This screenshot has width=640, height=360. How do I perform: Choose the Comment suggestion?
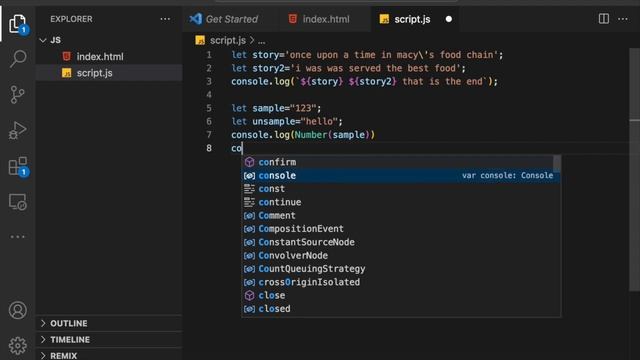click(x=401, y=216)
